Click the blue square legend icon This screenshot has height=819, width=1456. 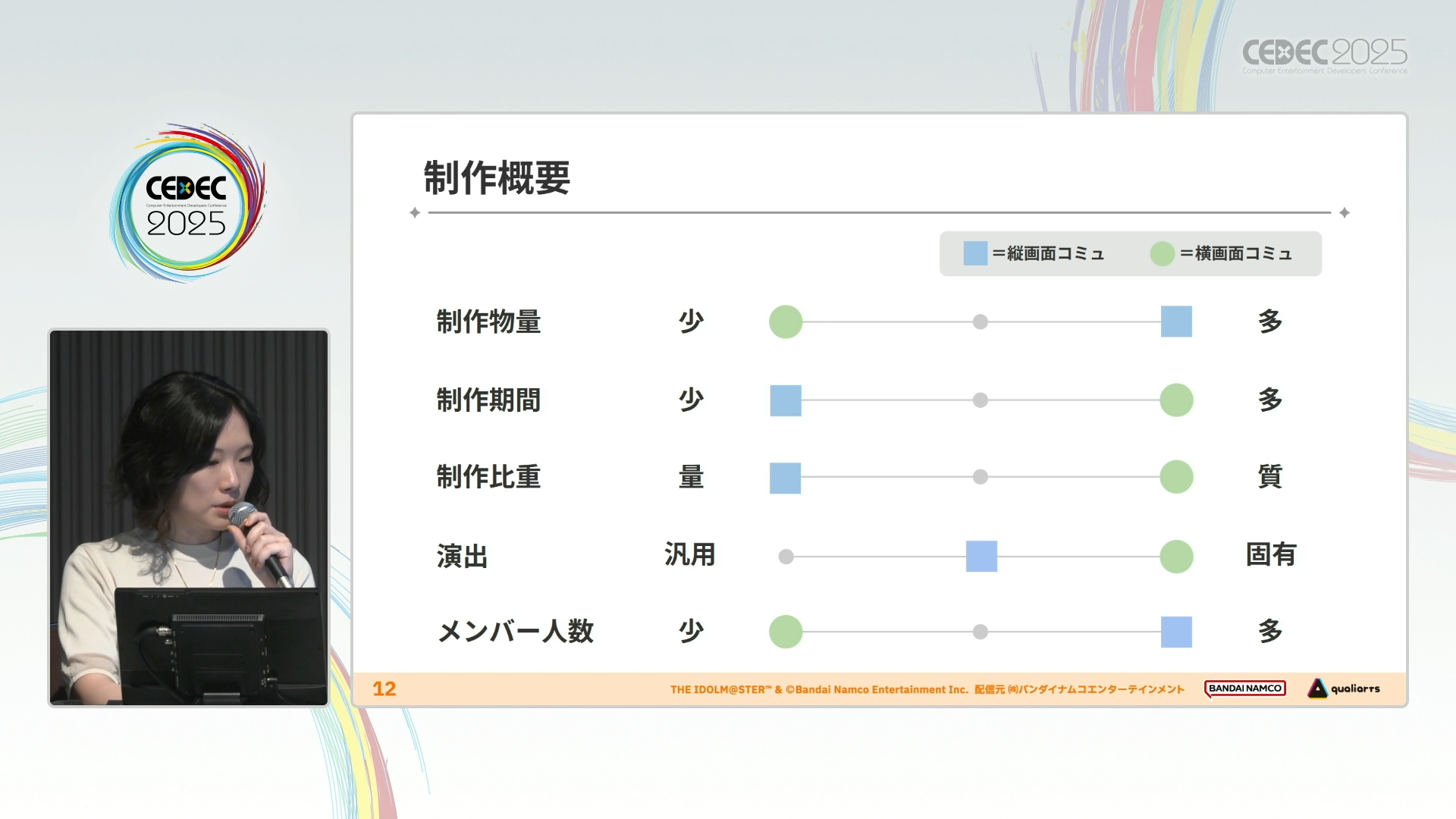(x=975, y=253)
